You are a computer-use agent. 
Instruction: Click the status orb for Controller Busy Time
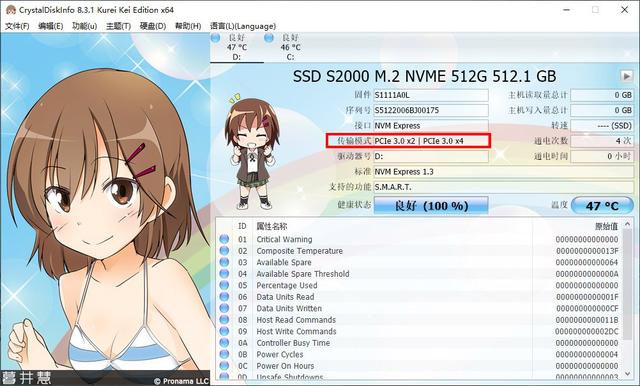(224, 343)
